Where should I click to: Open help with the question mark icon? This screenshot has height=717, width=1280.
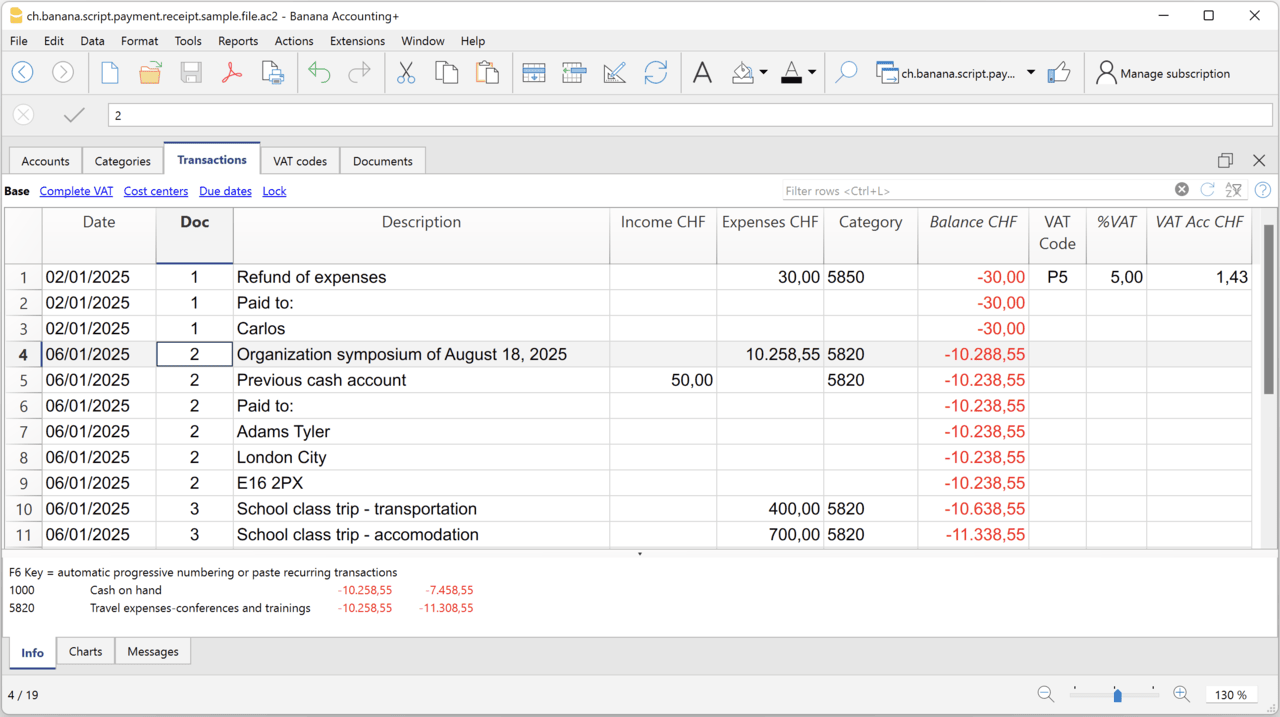[x=1263, y=190]
